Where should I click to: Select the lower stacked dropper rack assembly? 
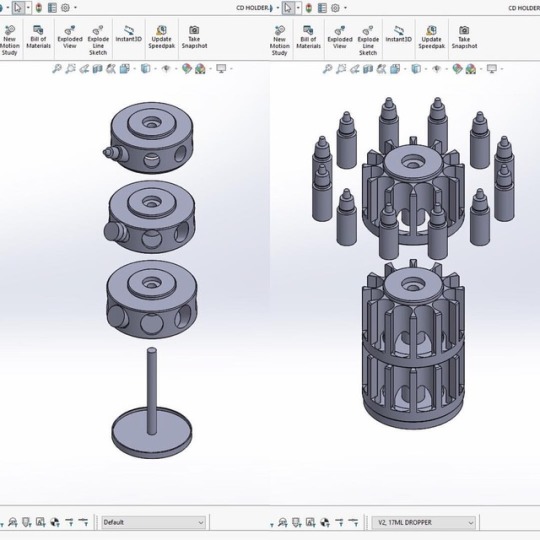click(413, 344)
